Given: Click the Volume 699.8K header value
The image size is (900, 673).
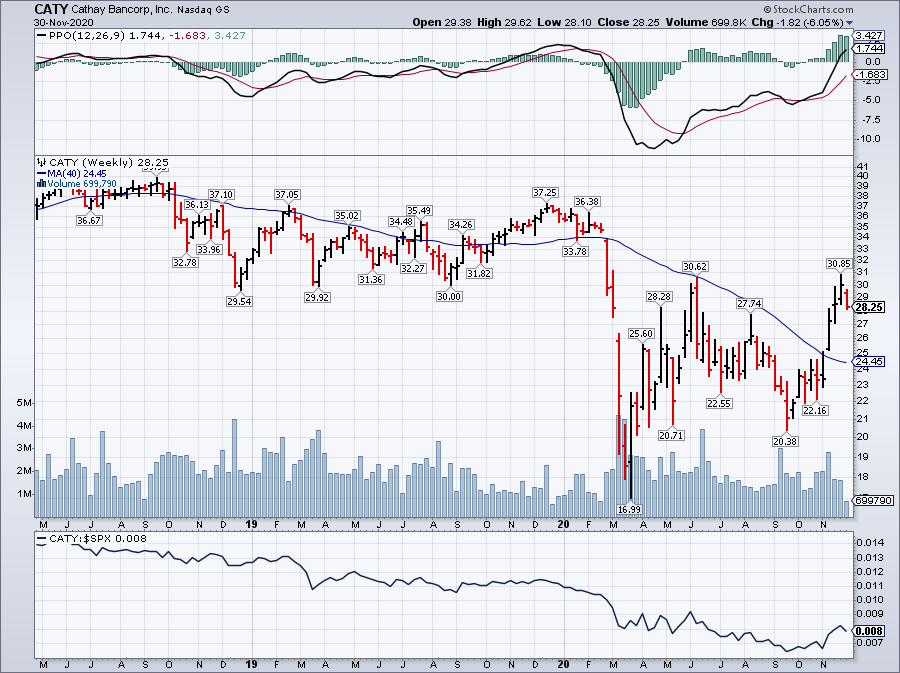Looking at the screenshot, I should coord(705,22).
